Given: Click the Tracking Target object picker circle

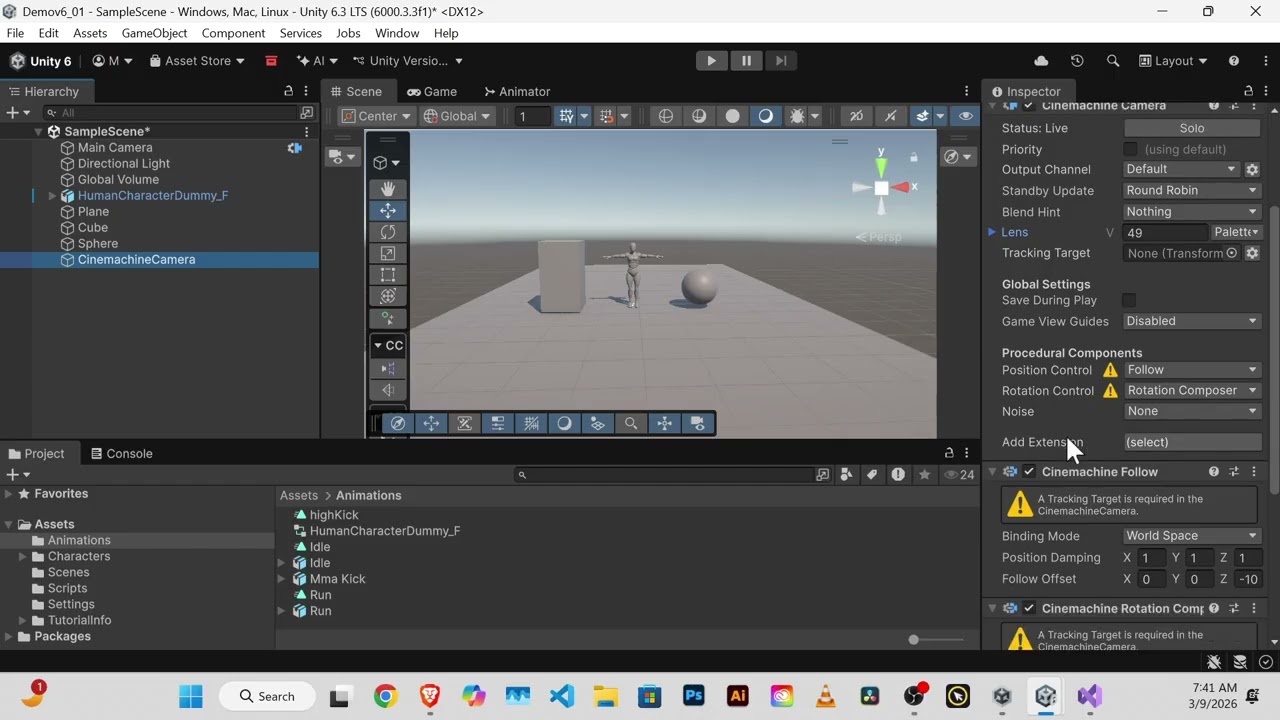Looking at the screenshot, I should [x=1232, y=253].
